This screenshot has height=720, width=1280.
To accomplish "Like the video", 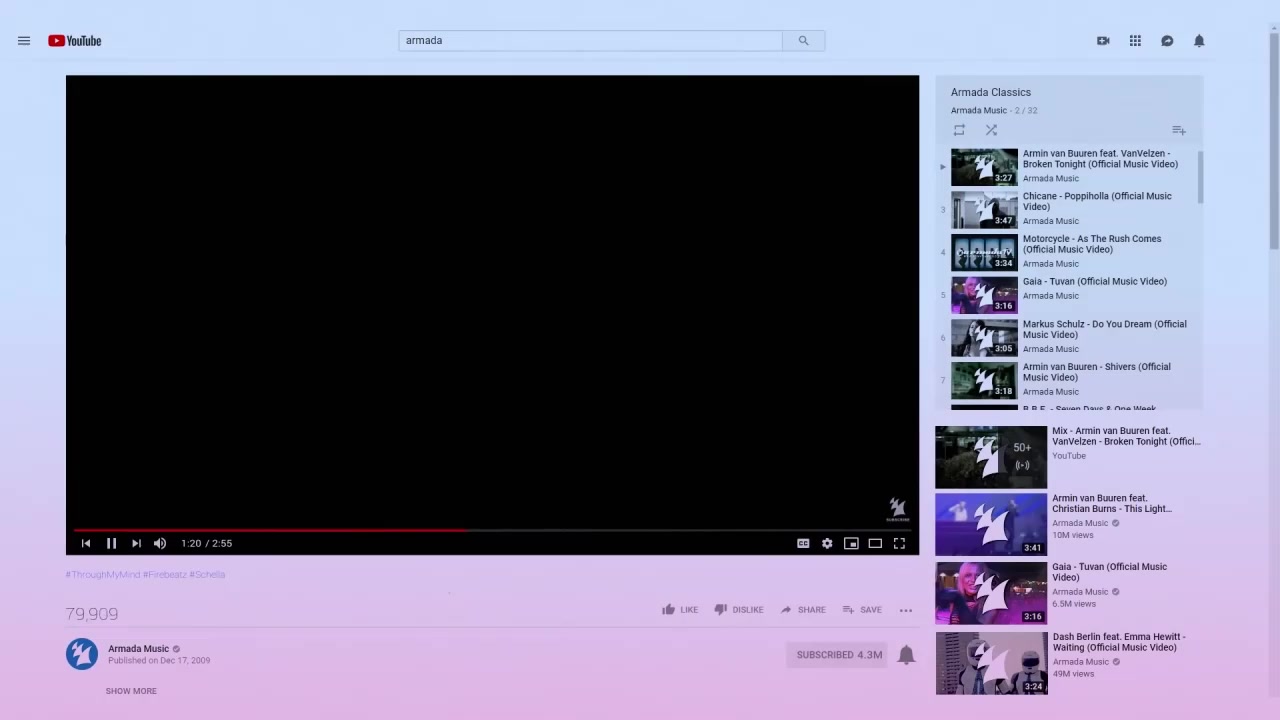I will pyautogui.click(x=680, y=610).
